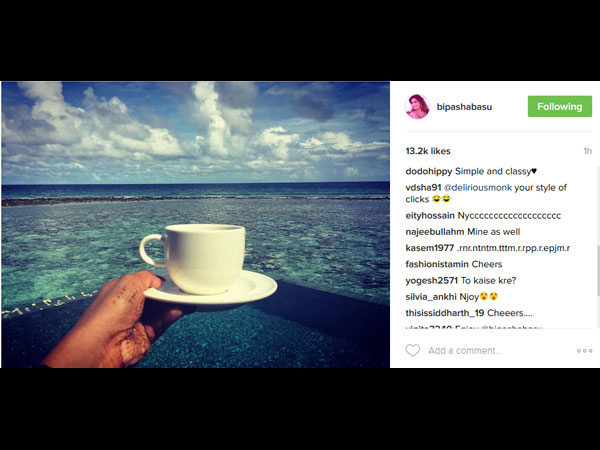Open eityhossain commenter profile

pos(430,216)
